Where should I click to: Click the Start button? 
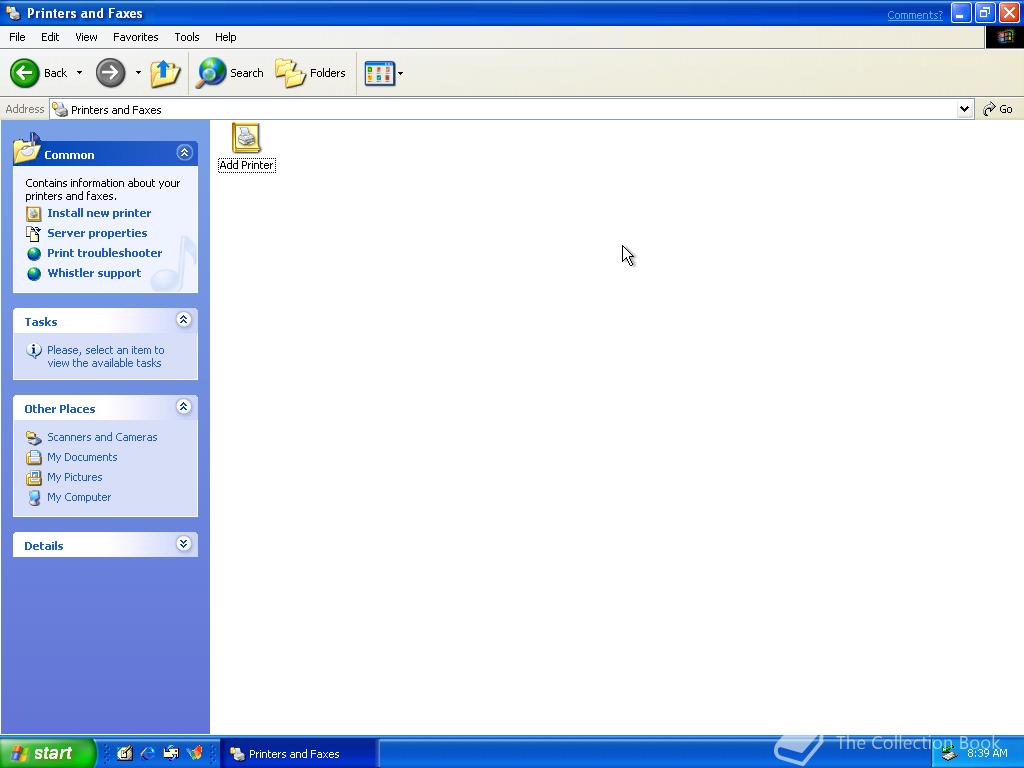click(x=48, y=753)
